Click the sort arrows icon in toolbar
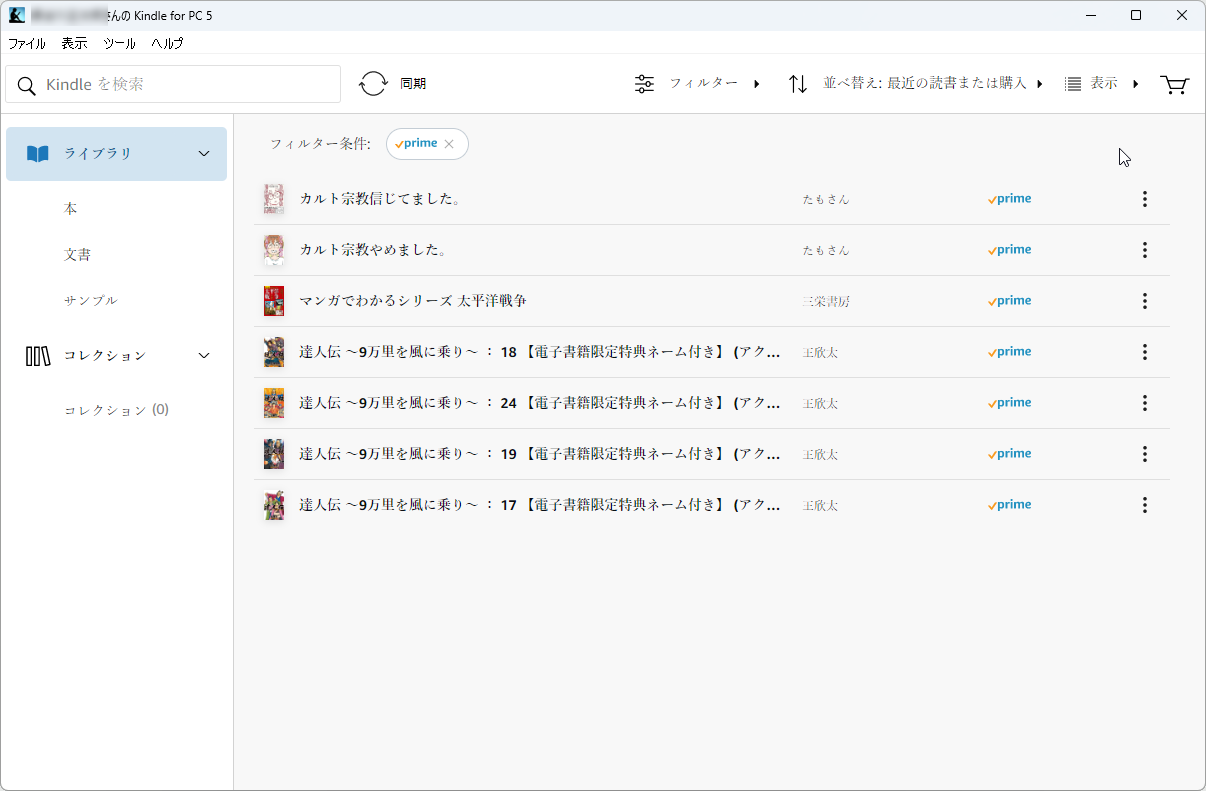 [797, 83]
